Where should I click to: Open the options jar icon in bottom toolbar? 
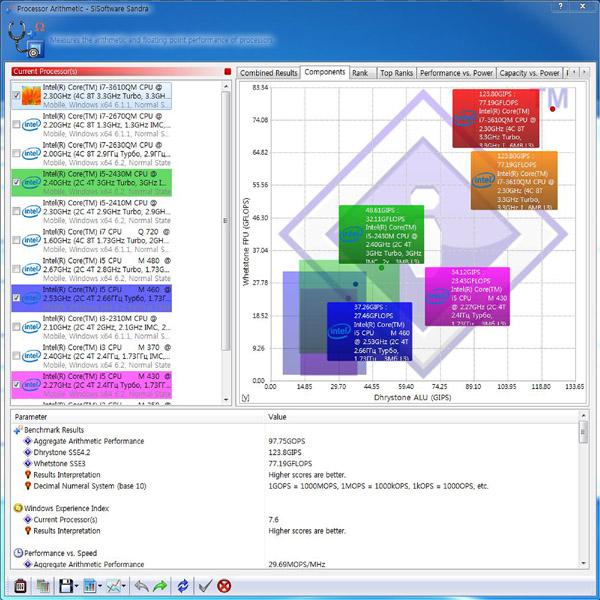[20, 586]
